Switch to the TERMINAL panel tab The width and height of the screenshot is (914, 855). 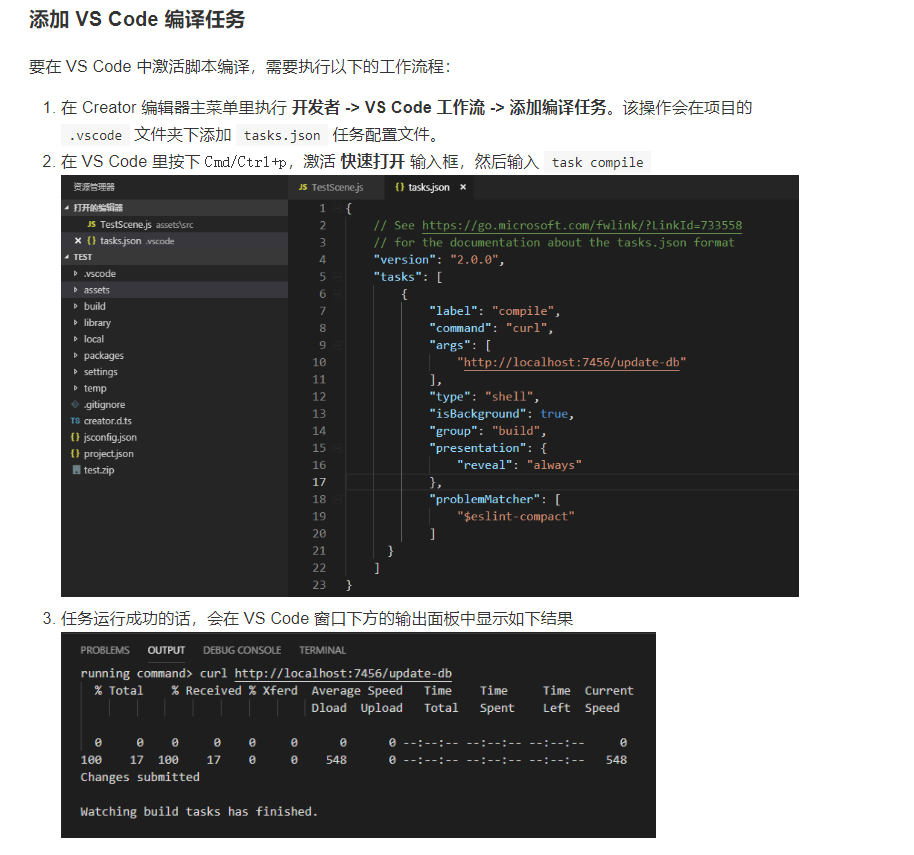point(322,650)
